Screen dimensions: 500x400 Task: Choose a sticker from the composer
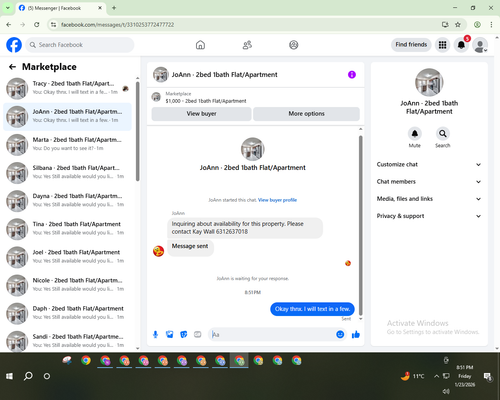click(184, 334)
